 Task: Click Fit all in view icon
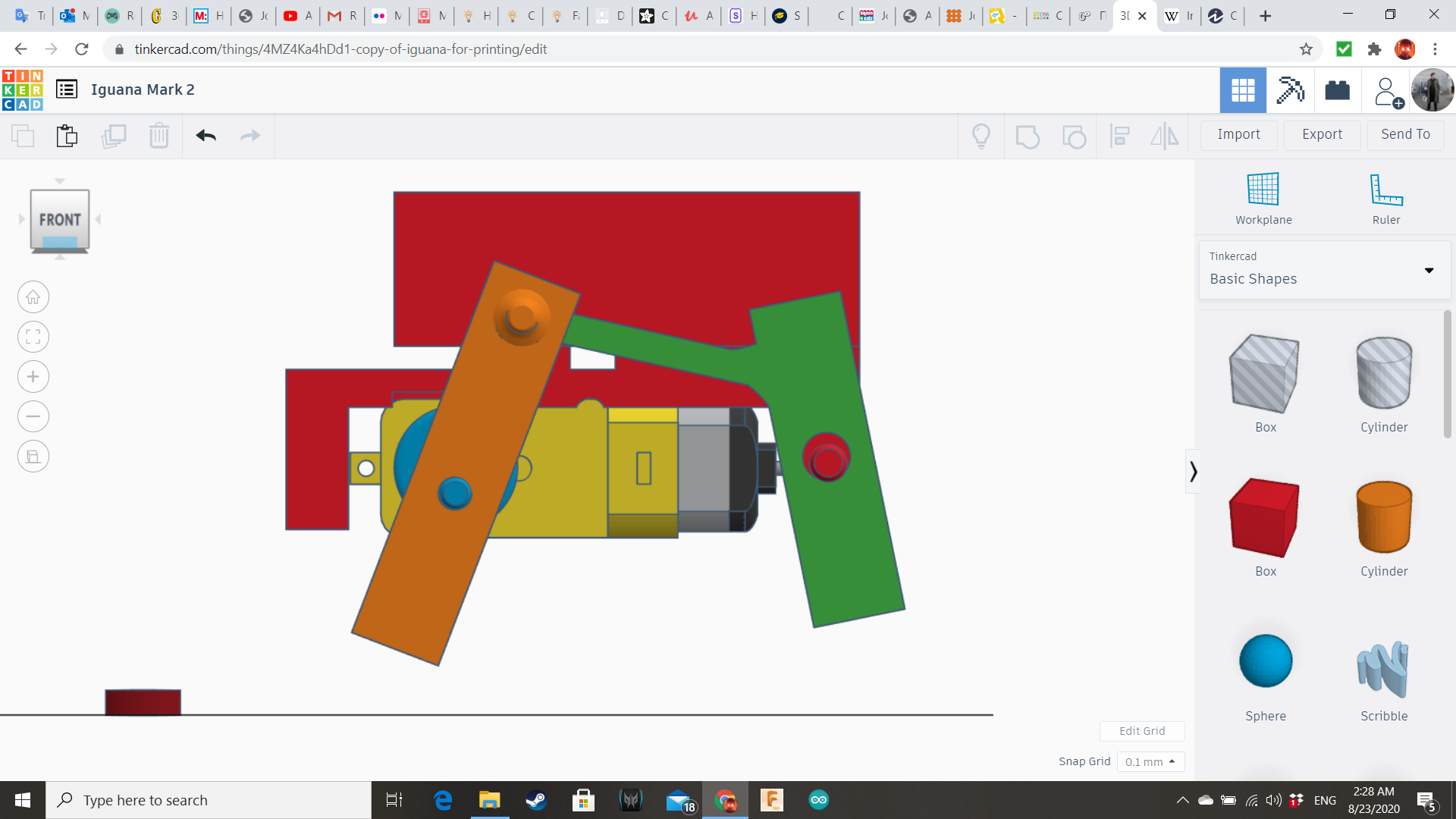pos(33,337)
